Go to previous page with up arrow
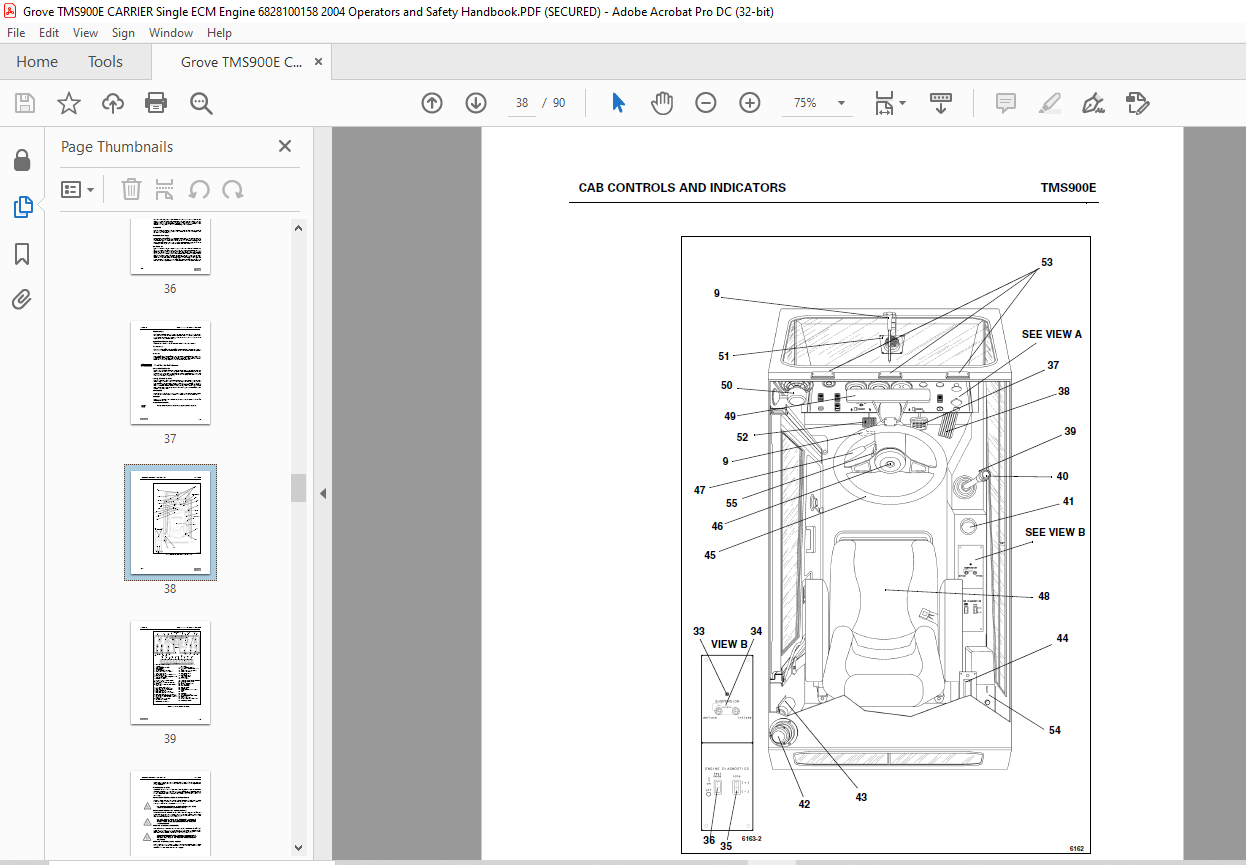1246x865 pixels. coord(432,103)
